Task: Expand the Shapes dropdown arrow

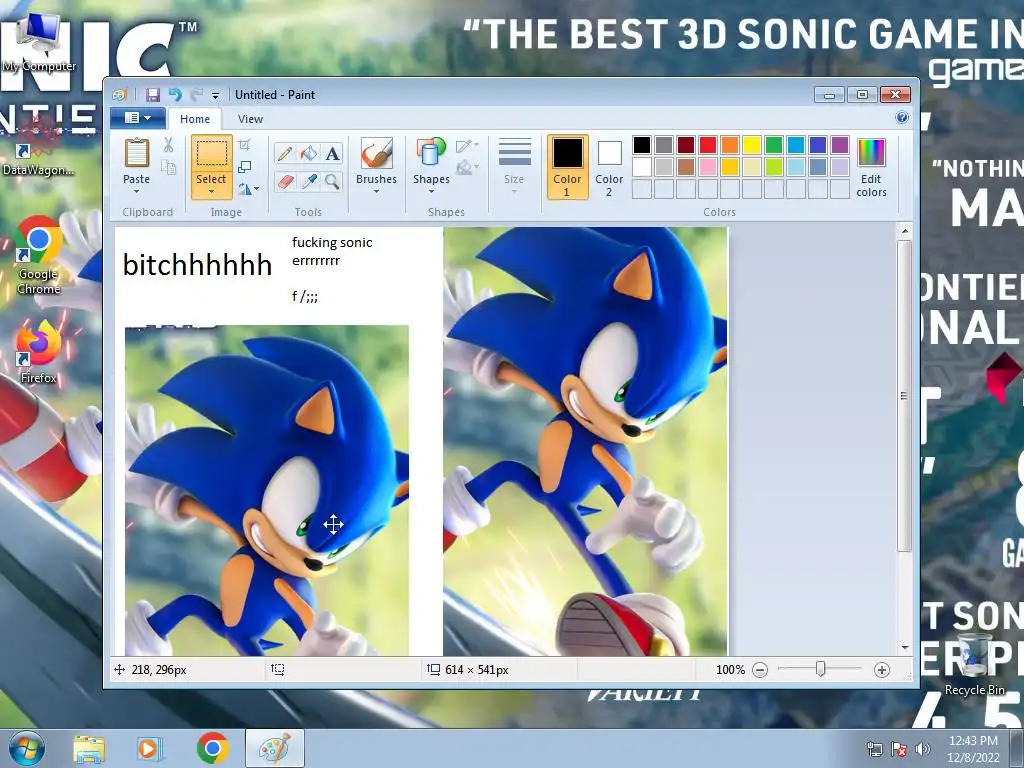Action: (431, 191)
